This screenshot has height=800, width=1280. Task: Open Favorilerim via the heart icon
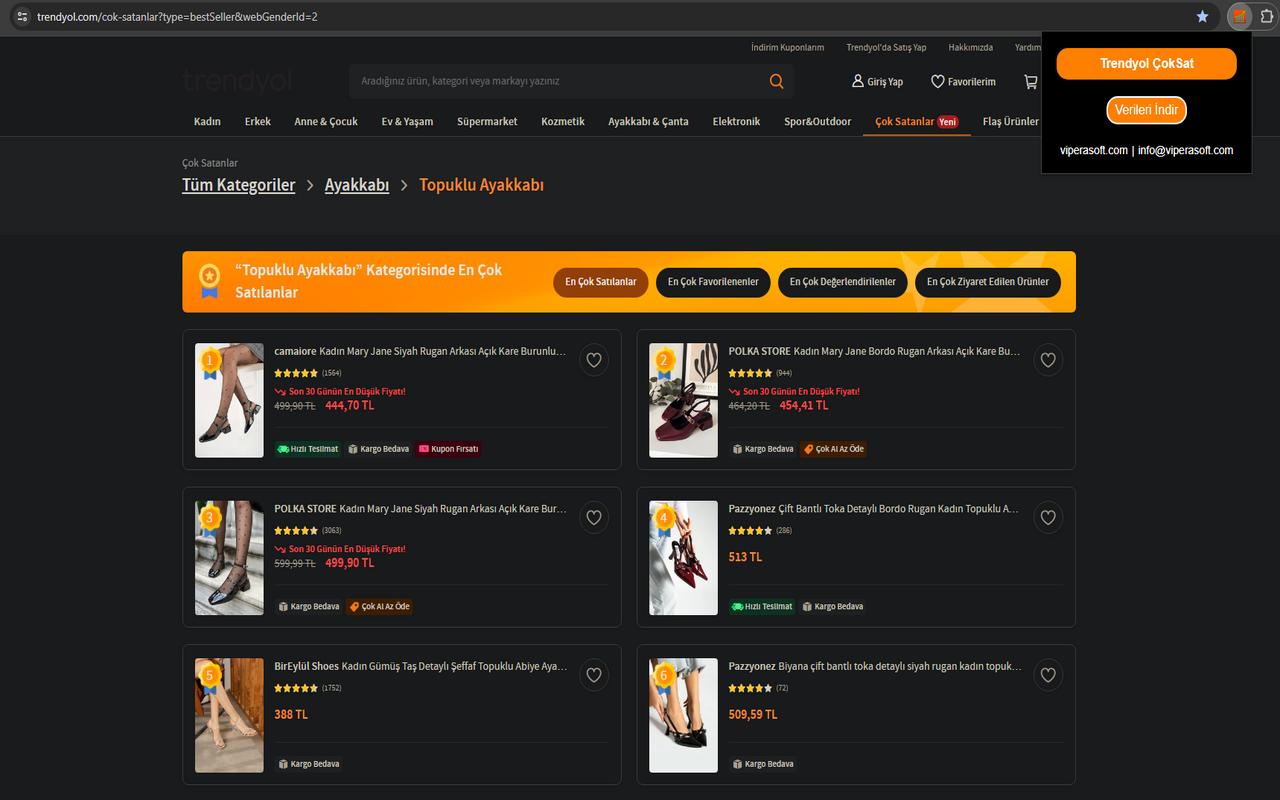pos(937,81)
